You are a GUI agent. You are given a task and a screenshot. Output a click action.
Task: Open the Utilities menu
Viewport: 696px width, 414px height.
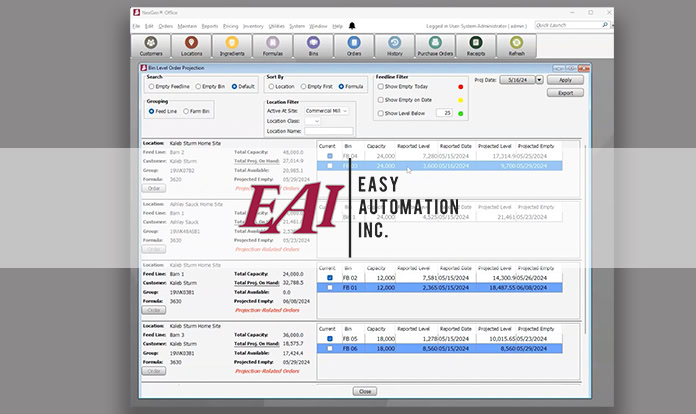coord(277,26)
